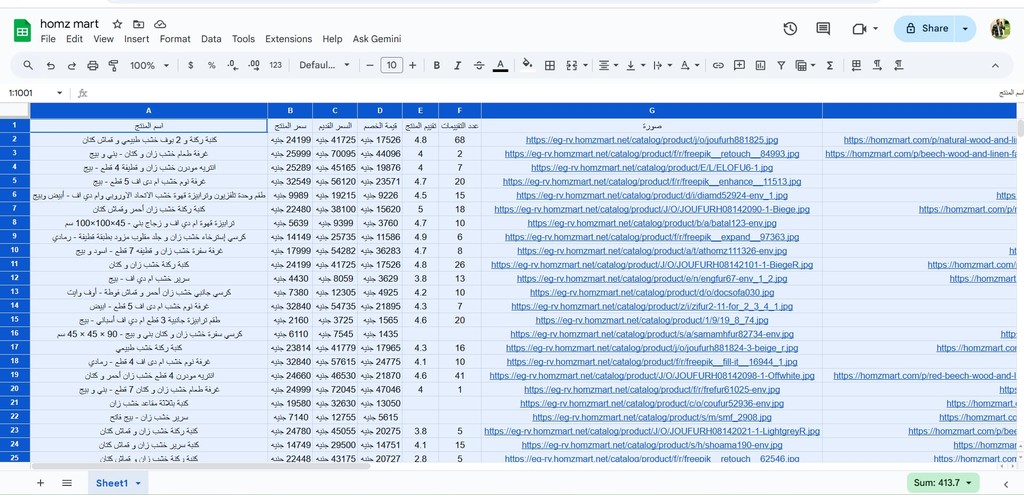Open version history clock icon
1024x495 pixels.
[790, 29]
